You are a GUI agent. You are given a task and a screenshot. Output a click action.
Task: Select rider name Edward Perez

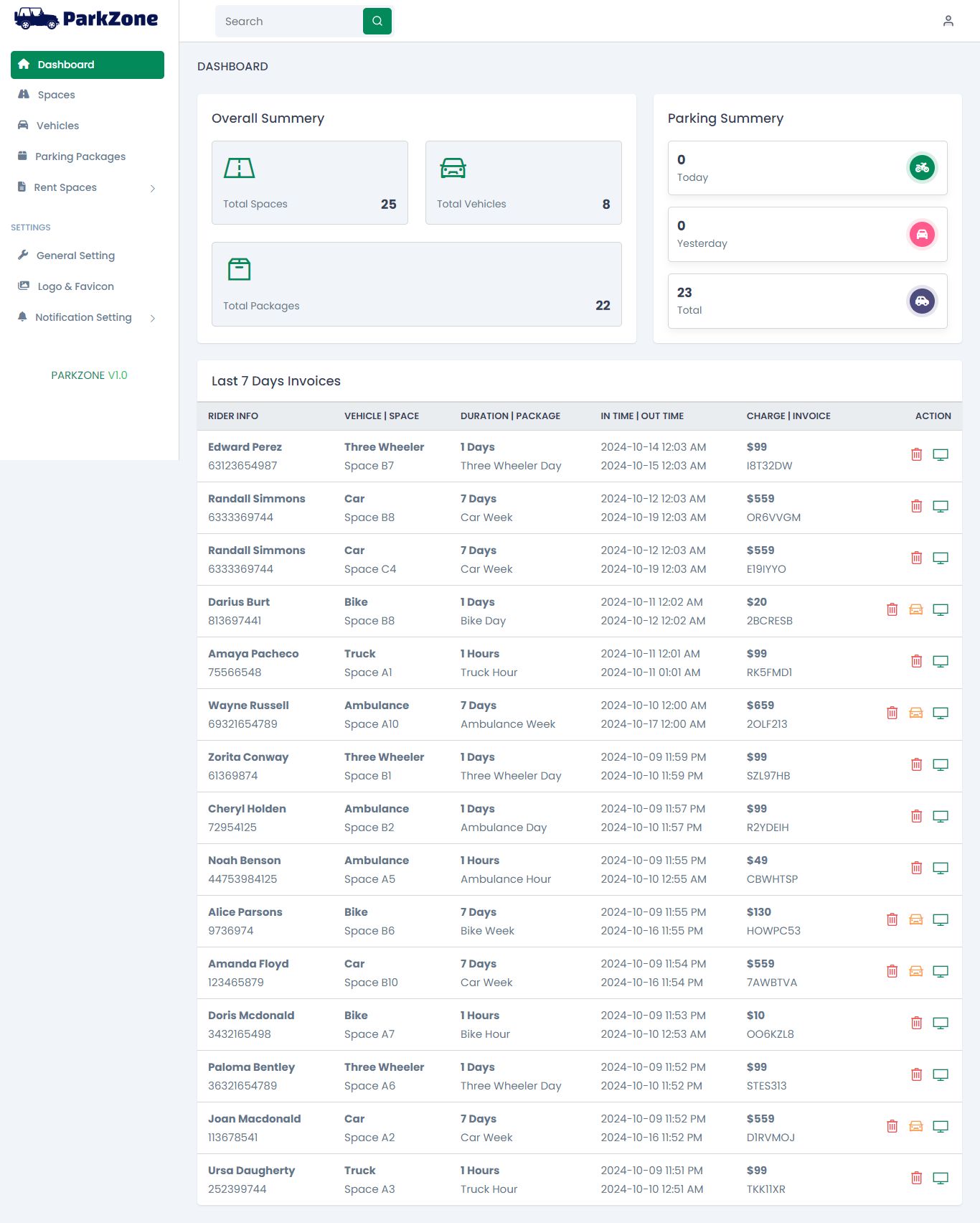[245, 447]
